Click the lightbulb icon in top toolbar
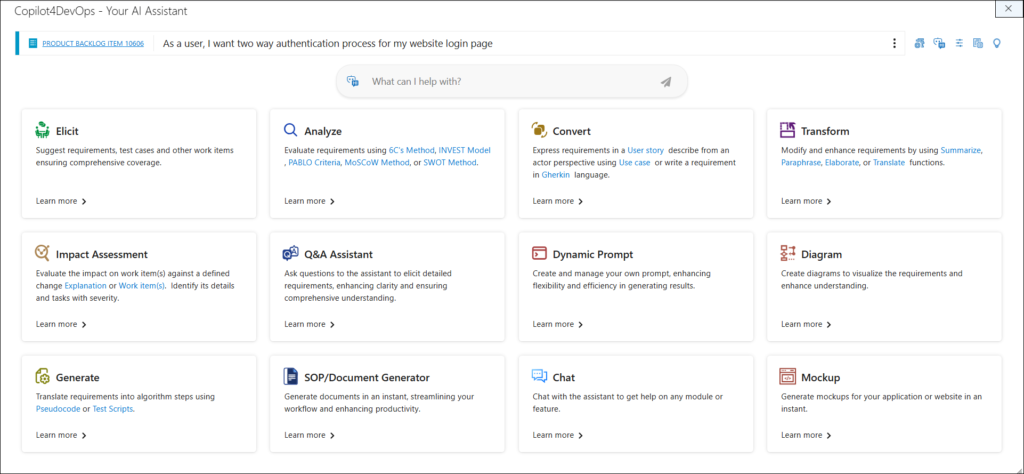The image size is (1024, 474). pos(996,43)
